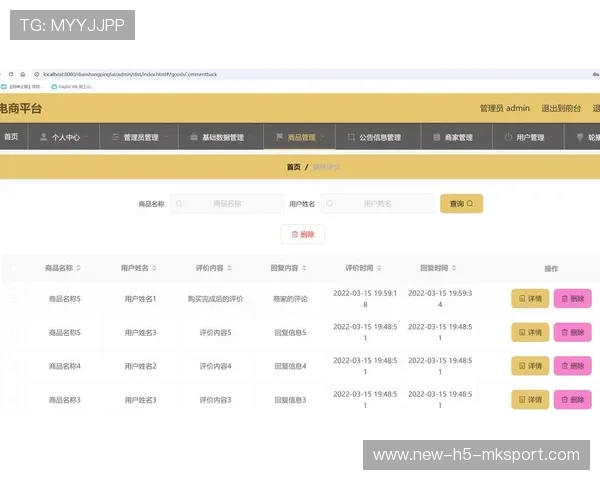Sort table by 评价时间 column arrows
The image size is (600, 480).
click(379, 268)
